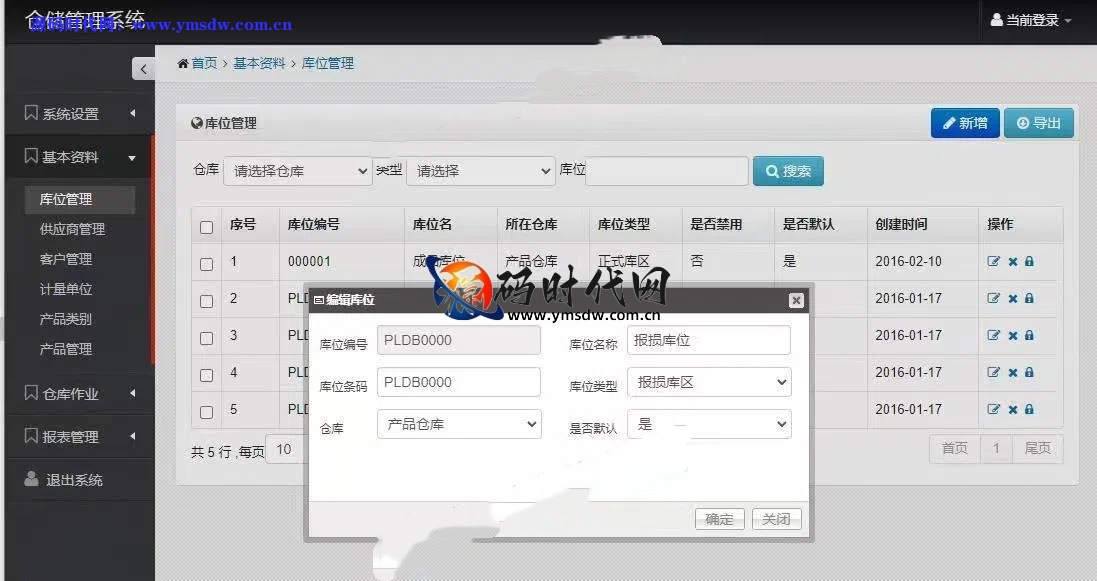Select 供应商管理 in the sidebar
The width and height of the screenshot is (1097, 581).
click(x=72, y=229)
